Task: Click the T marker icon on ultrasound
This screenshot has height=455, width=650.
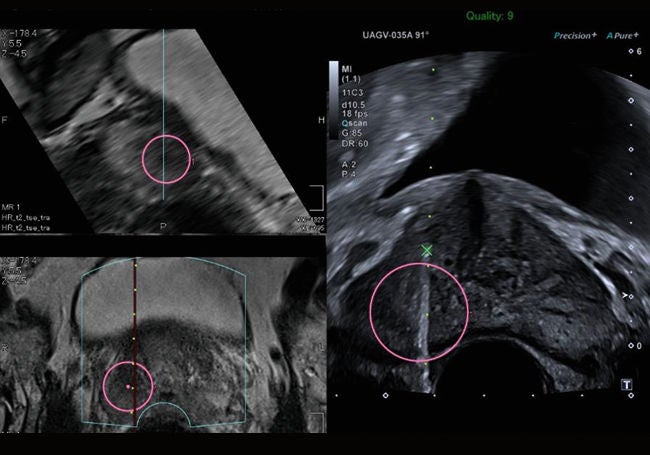Action: click(626, 385)
